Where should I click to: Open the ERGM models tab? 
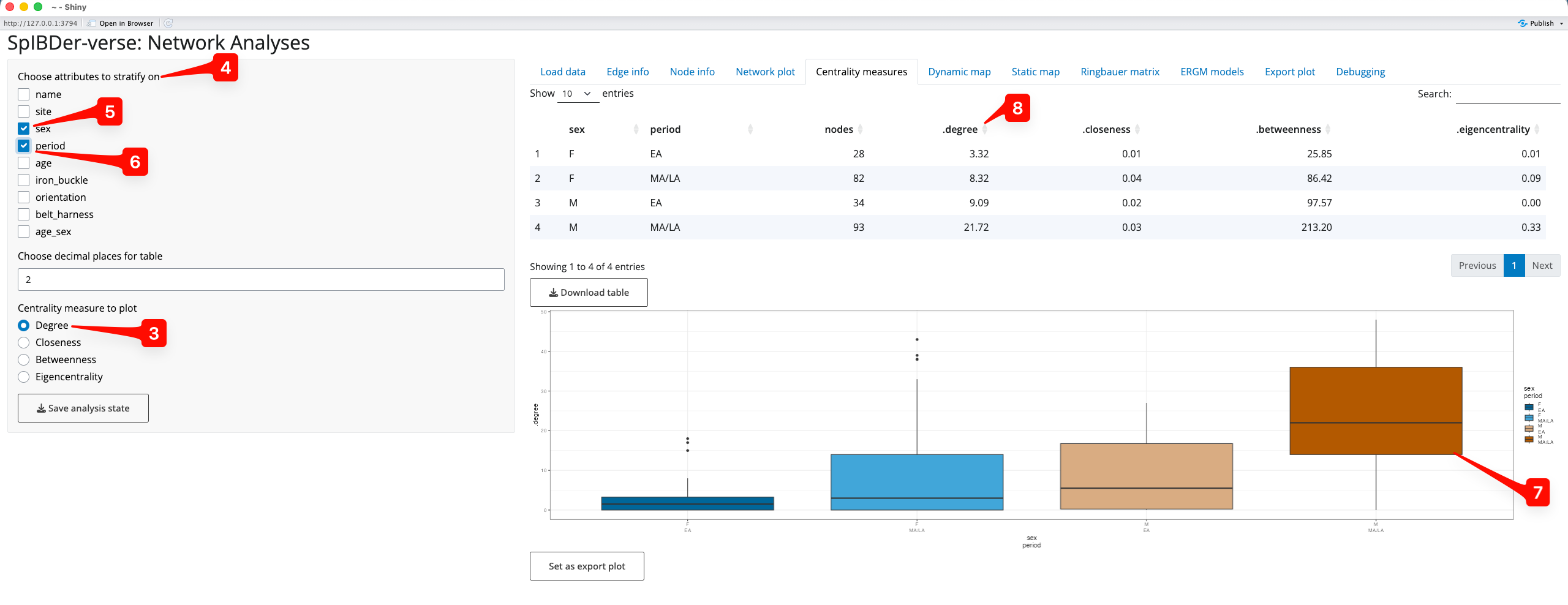(x=1212, y=72)
